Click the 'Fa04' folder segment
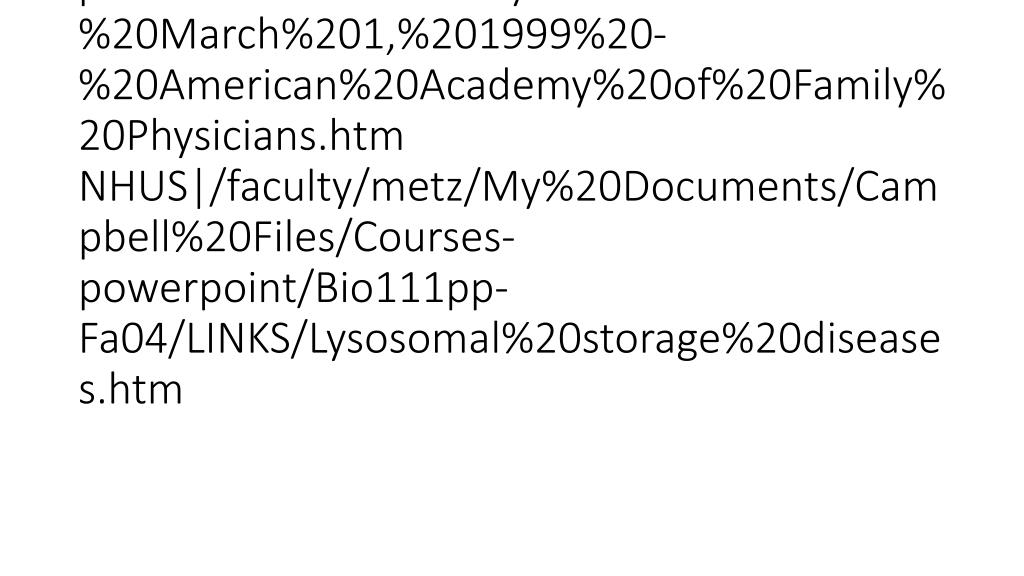 pyautogui.click(x=121, y=340)
